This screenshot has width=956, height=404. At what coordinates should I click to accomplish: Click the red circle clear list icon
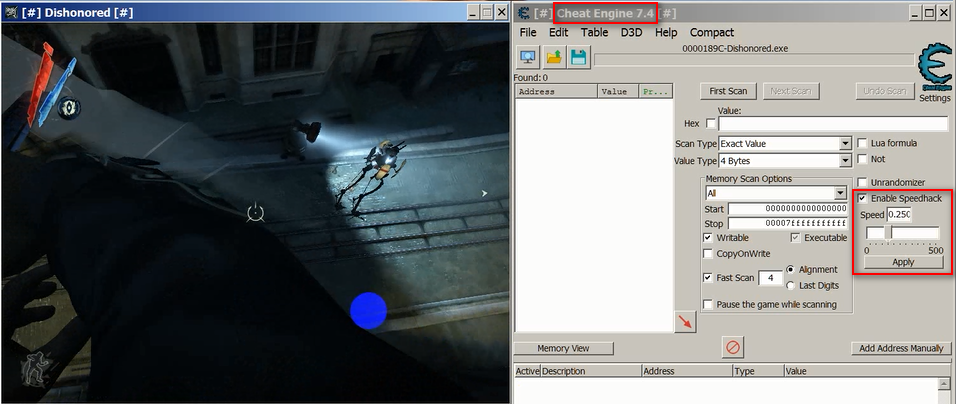click(732, 347)
